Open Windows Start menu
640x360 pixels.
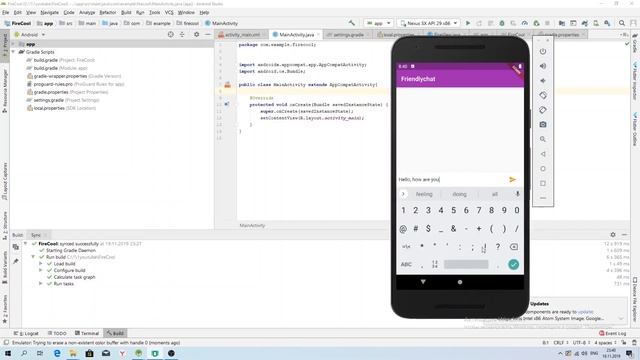[8, 353]
